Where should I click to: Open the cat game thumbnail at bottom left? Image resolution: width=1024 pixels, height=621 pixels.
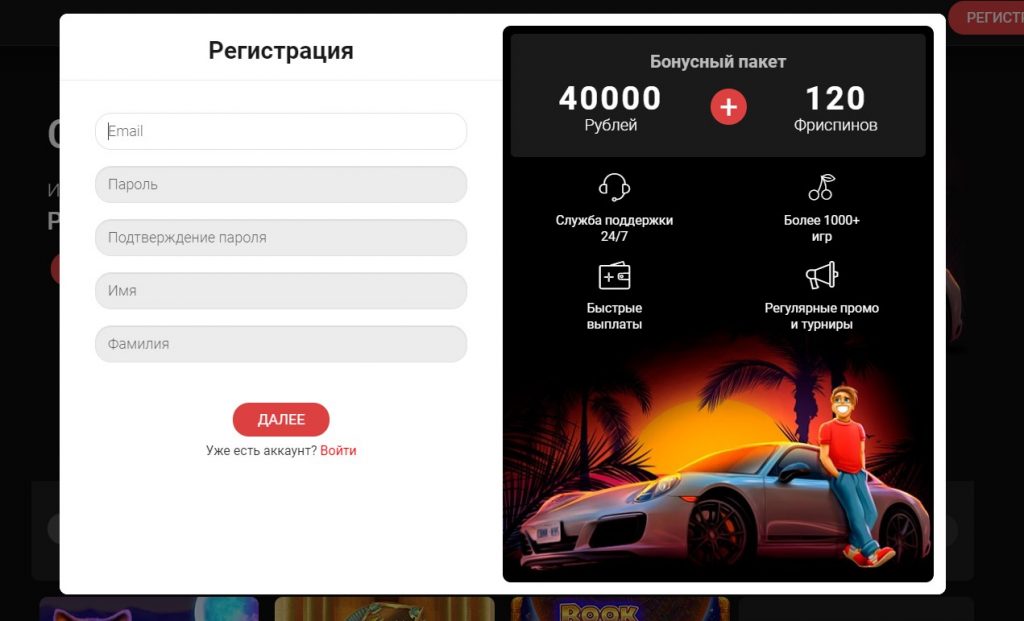pyautogui.click(x=149, y=609)
